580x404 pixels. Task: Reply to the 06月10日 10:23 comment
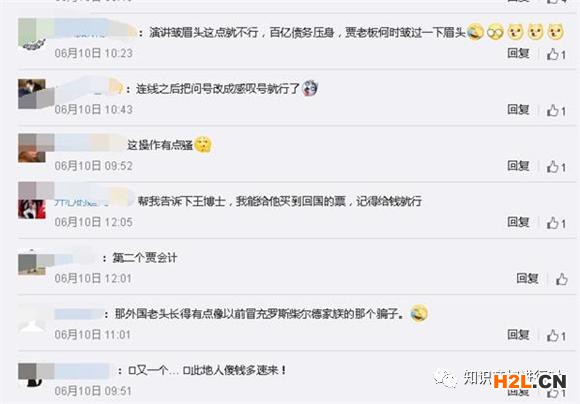(518, 54)
